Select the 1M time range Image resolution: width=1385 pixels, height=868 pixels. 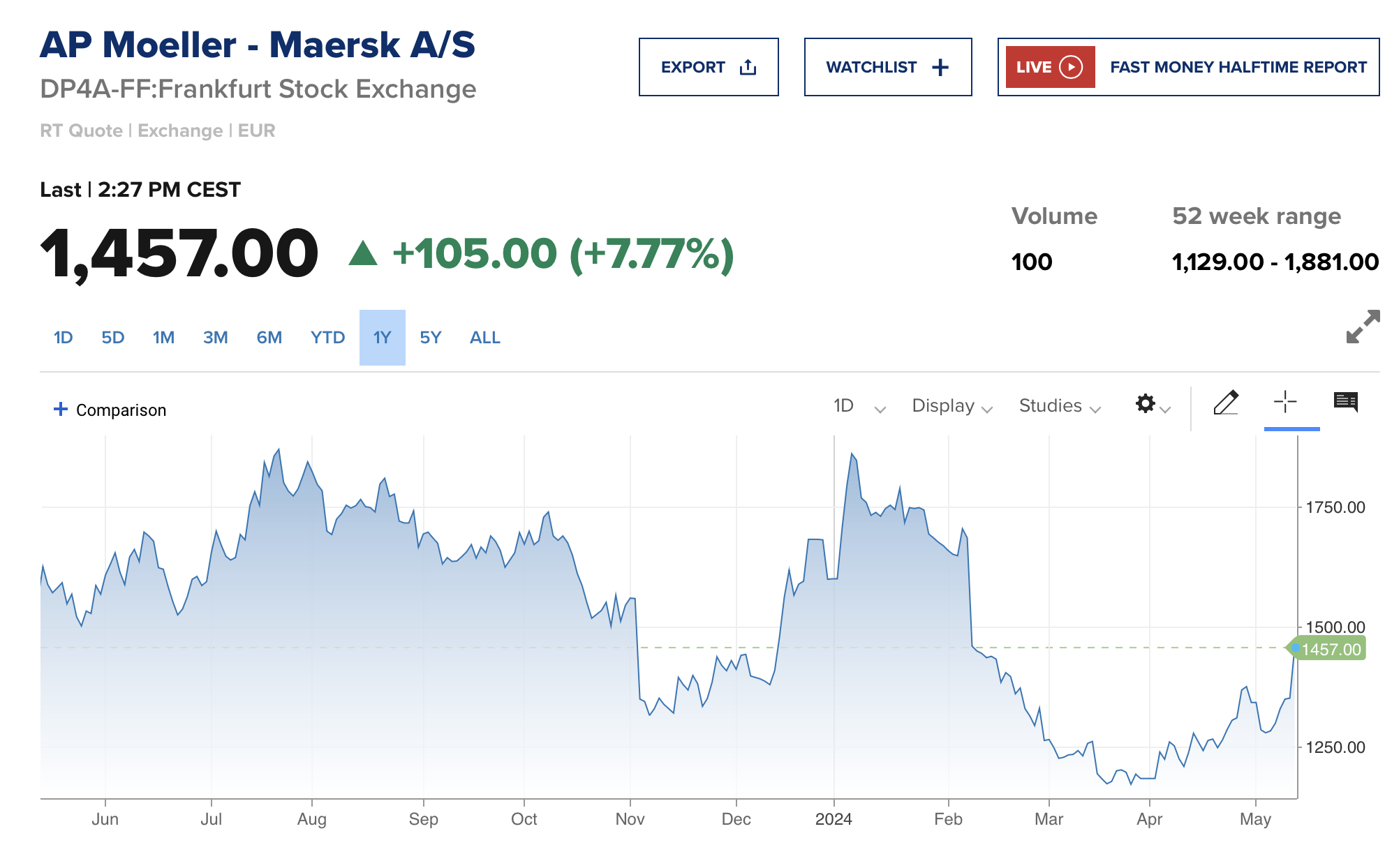(x=163, y=338)
